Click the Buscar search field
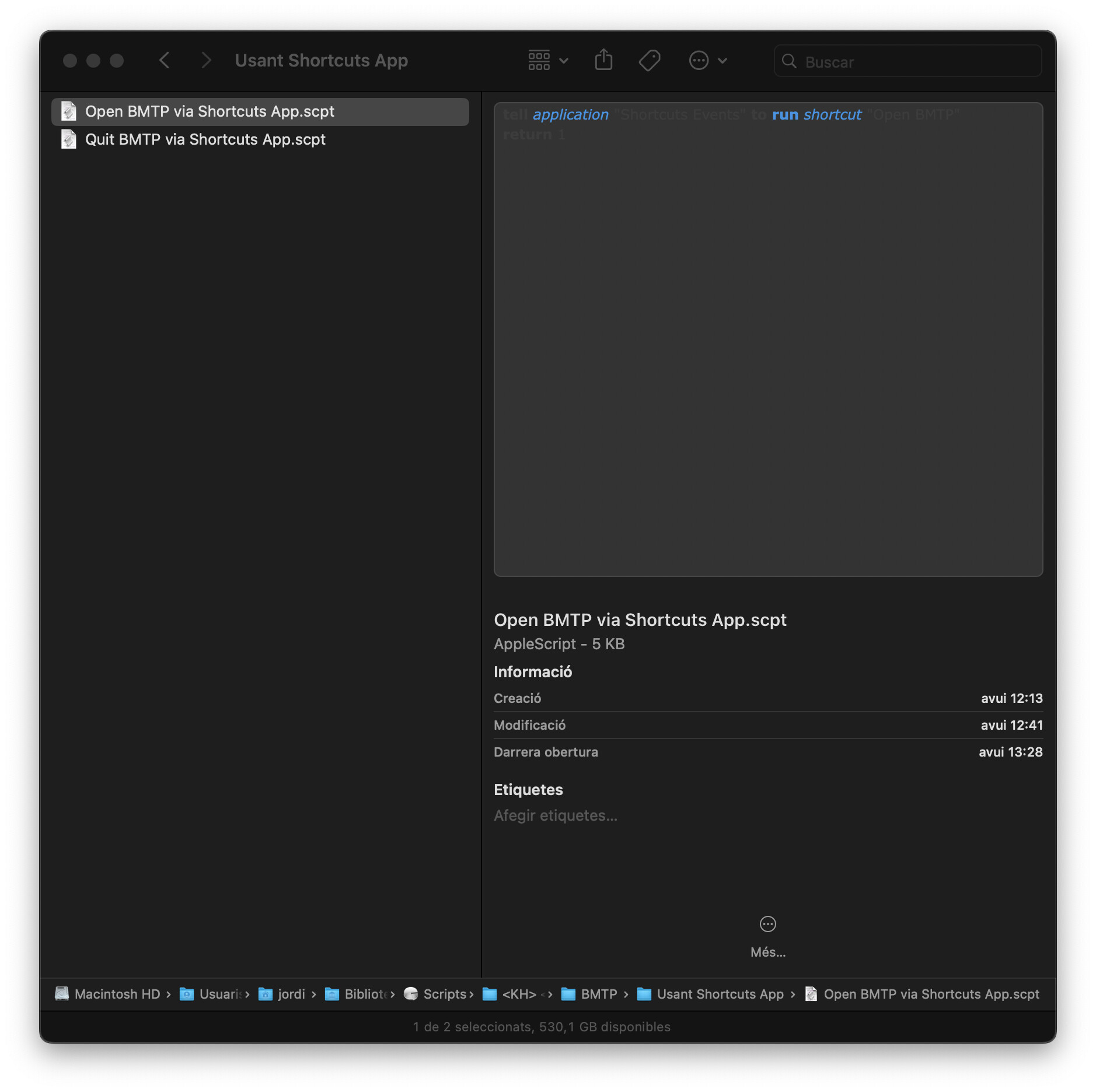Viewport: 1096px width, 1092px height. pyautogui.click(x=907, y=61)
